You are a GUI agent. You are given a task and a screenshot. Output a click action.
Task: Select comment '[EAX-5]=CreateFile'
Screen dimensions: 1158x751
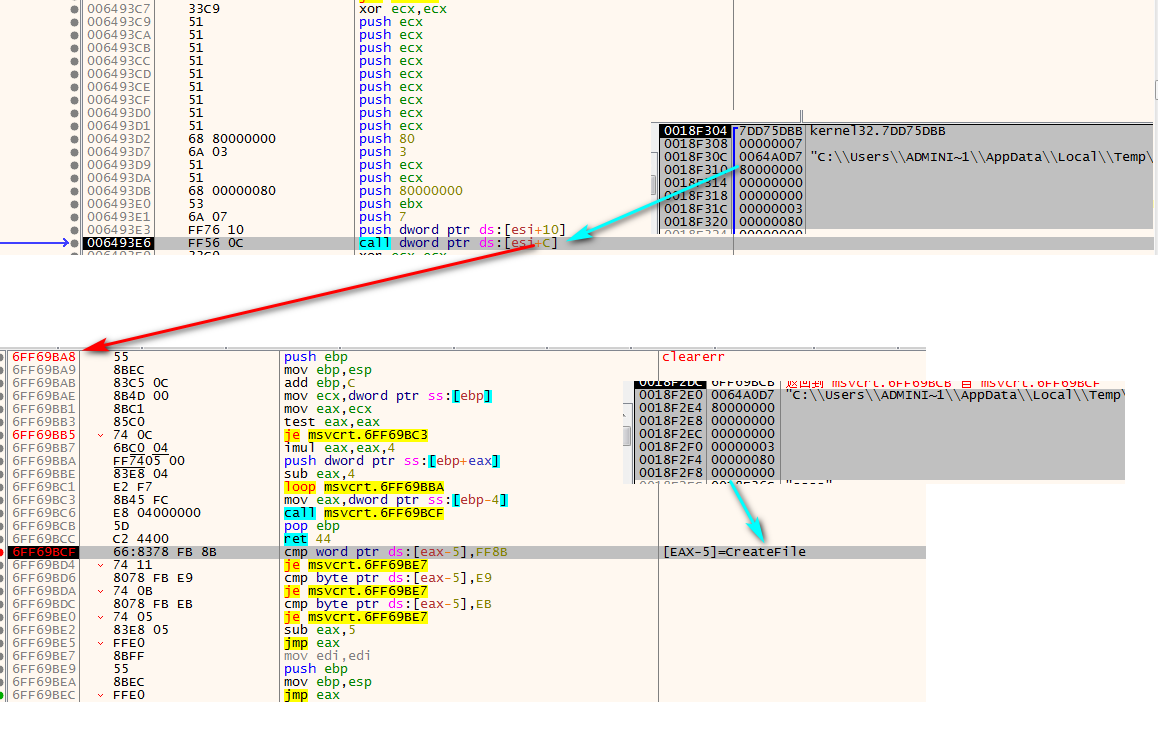(x=734, y=552)
